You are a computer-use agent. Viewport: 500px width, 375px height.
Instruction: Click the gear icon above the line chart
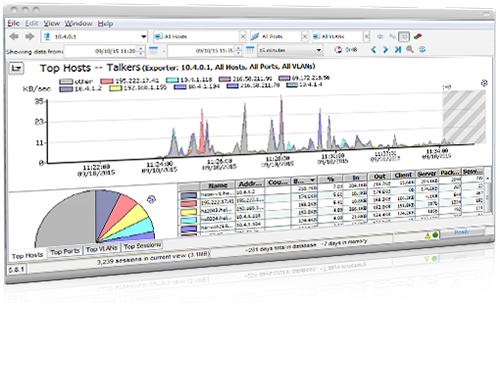point(484,83)
